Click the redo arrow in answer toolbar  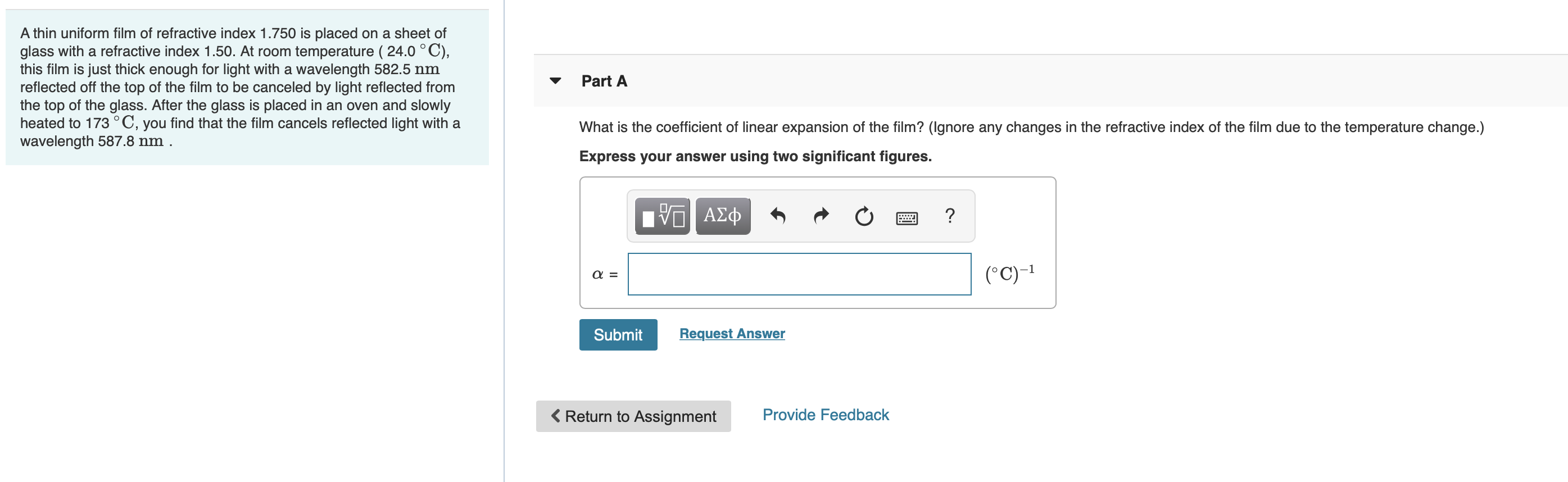[x=821, y=216]
